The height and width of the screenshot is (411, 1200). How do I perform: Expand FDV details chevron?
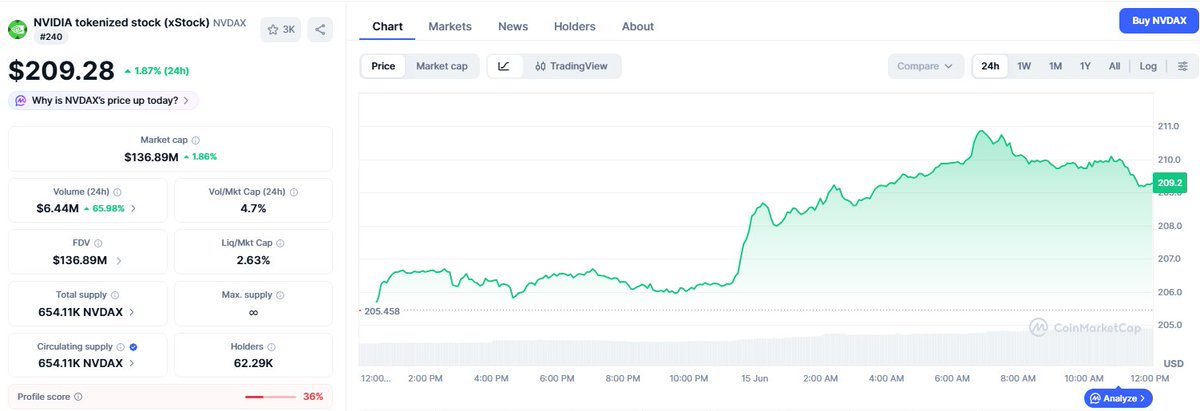point(119,260)
